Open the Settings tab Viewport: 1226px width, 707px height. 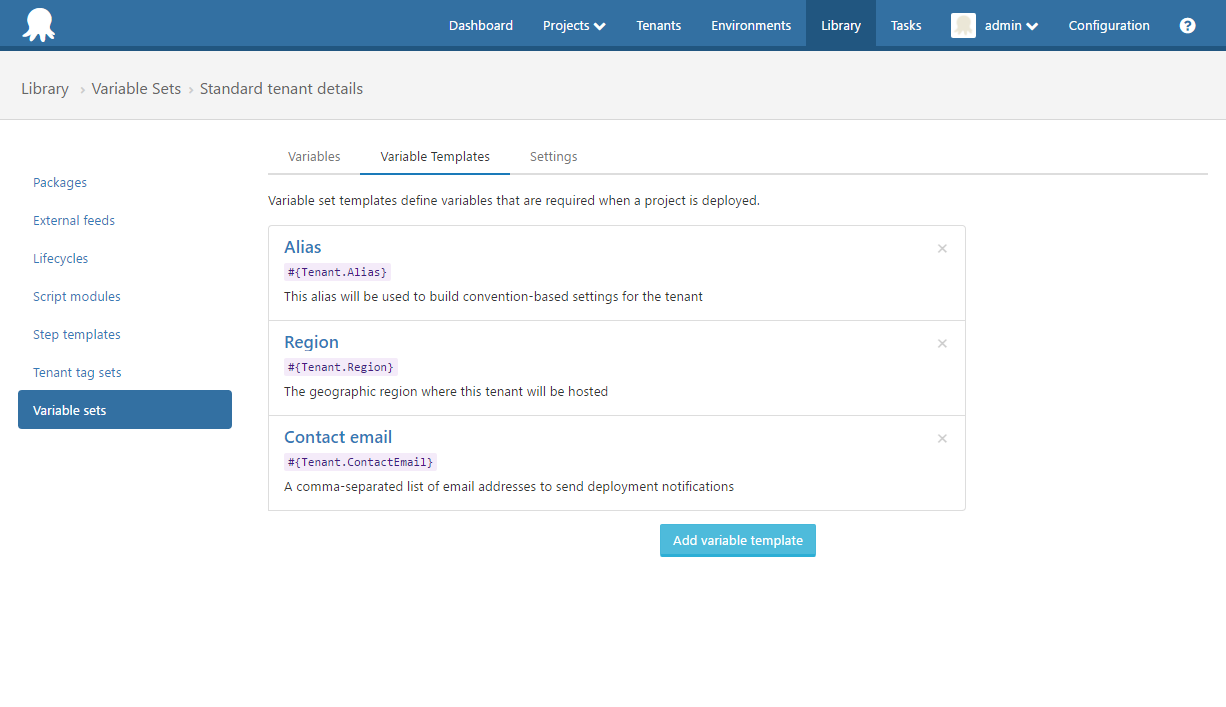tap(553, 156)
